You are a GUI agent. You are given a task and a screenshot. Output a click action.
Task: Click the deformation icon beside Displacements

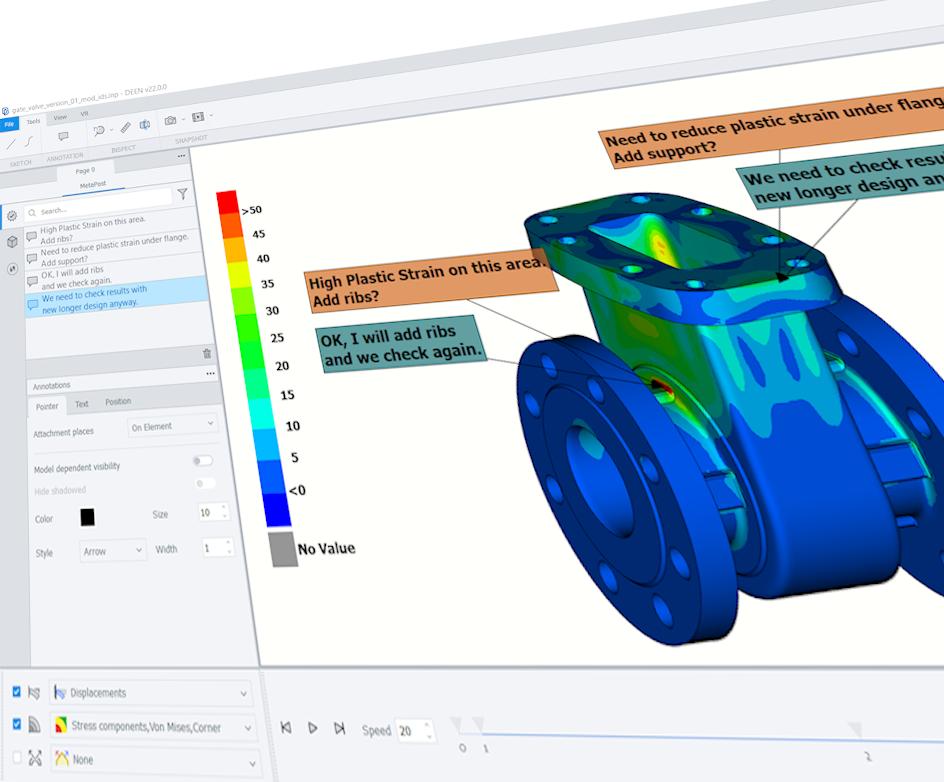click(34, 693)
